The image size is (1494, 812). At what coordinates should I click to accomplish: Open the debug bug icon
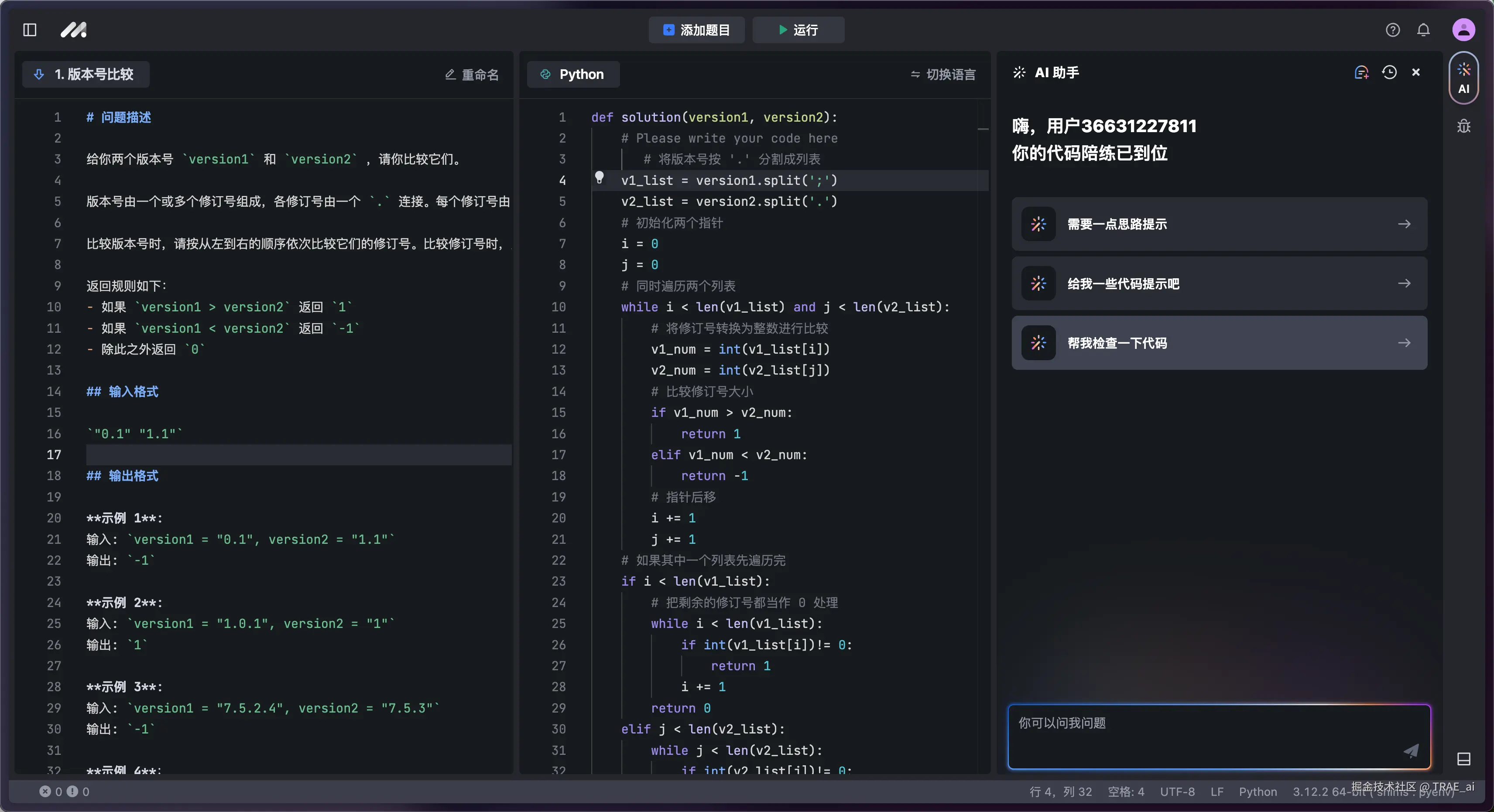coord(1463,126)
